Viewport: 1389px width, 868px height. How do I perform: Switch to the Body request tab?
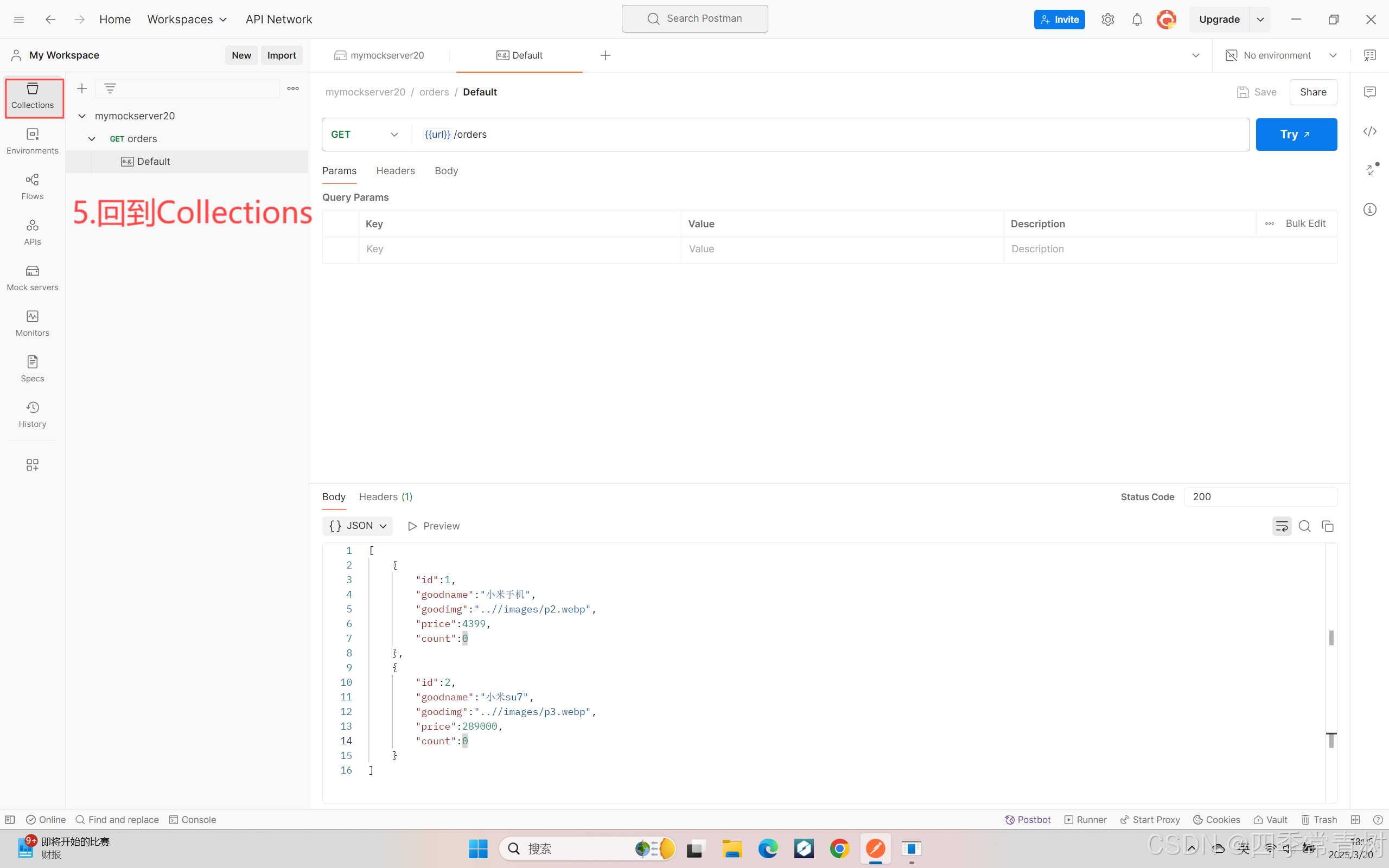446,170
